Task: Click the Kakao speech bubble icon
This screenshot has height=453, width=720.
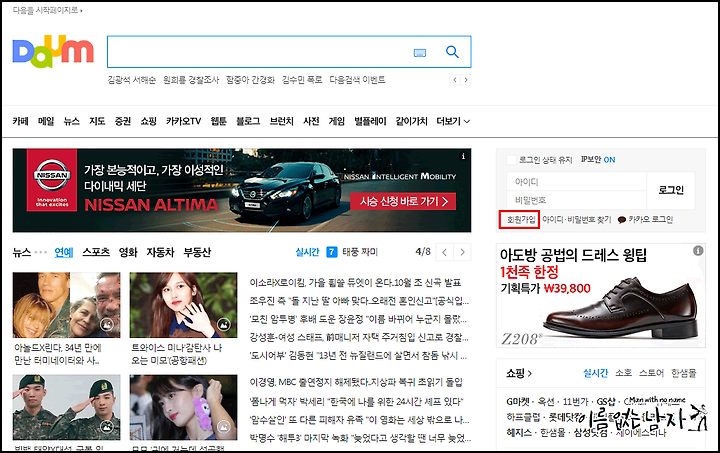Action: [622, 220]
